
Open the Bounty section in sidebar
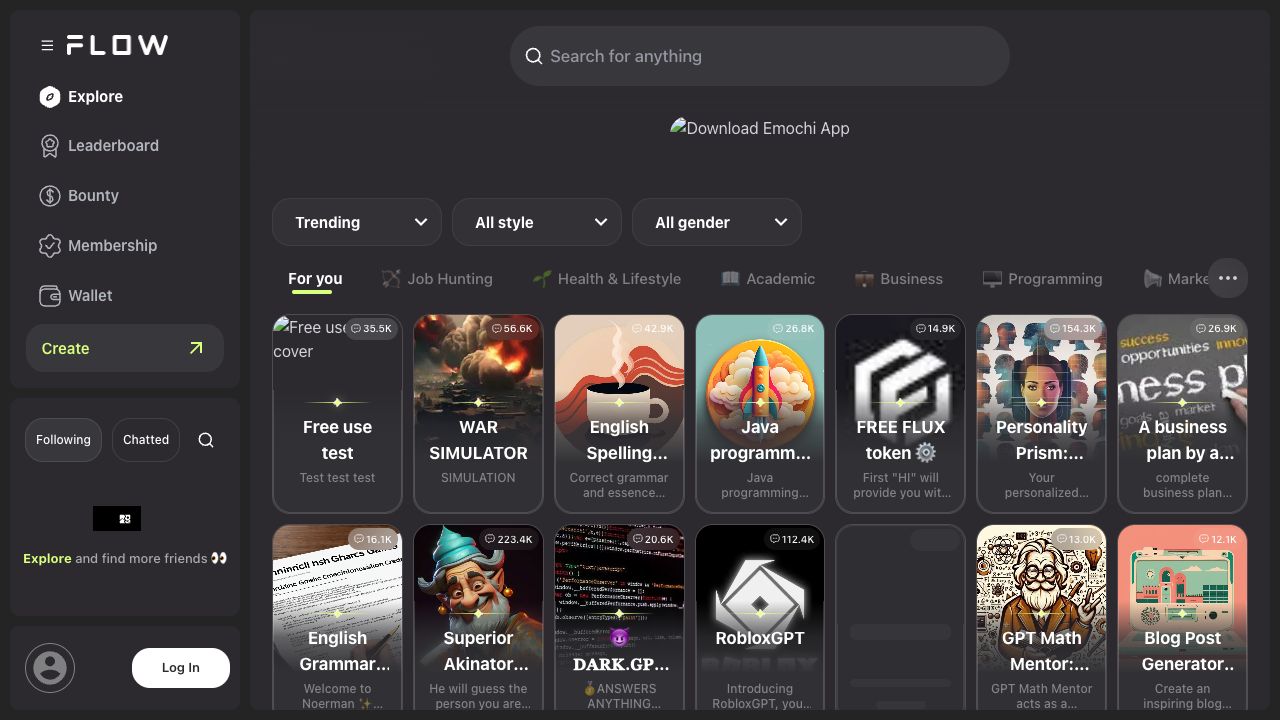point(92,196)
